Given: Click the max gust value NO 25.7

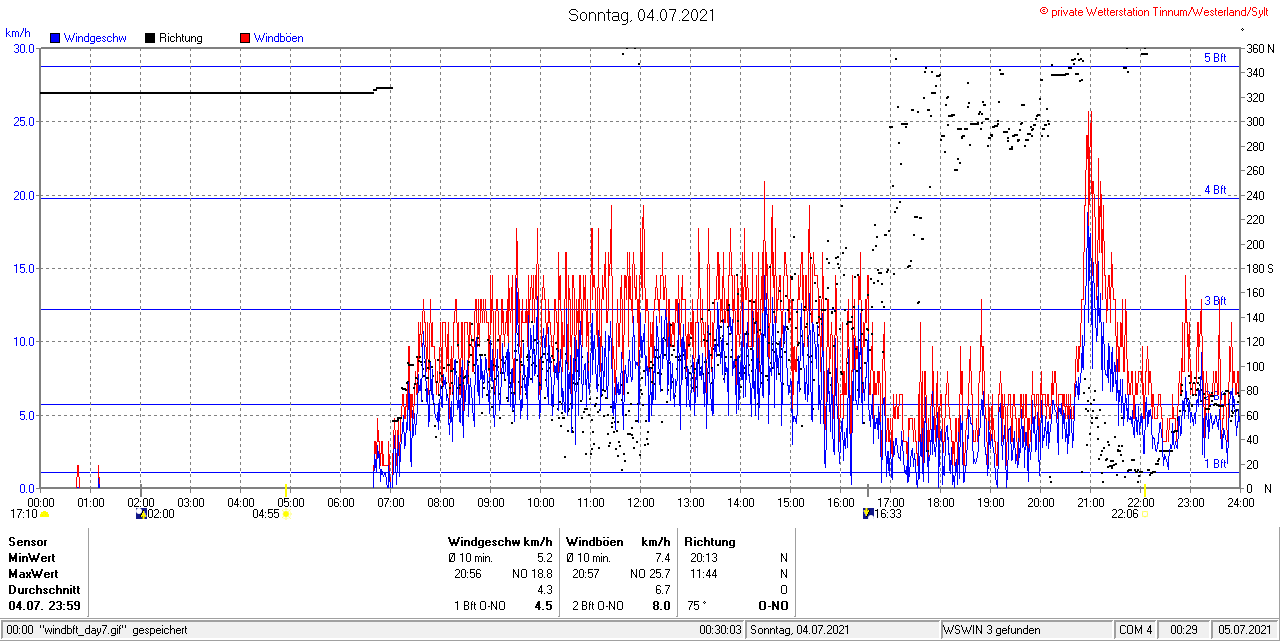Looking at the screenshot, I should click(x=650, y=574).
